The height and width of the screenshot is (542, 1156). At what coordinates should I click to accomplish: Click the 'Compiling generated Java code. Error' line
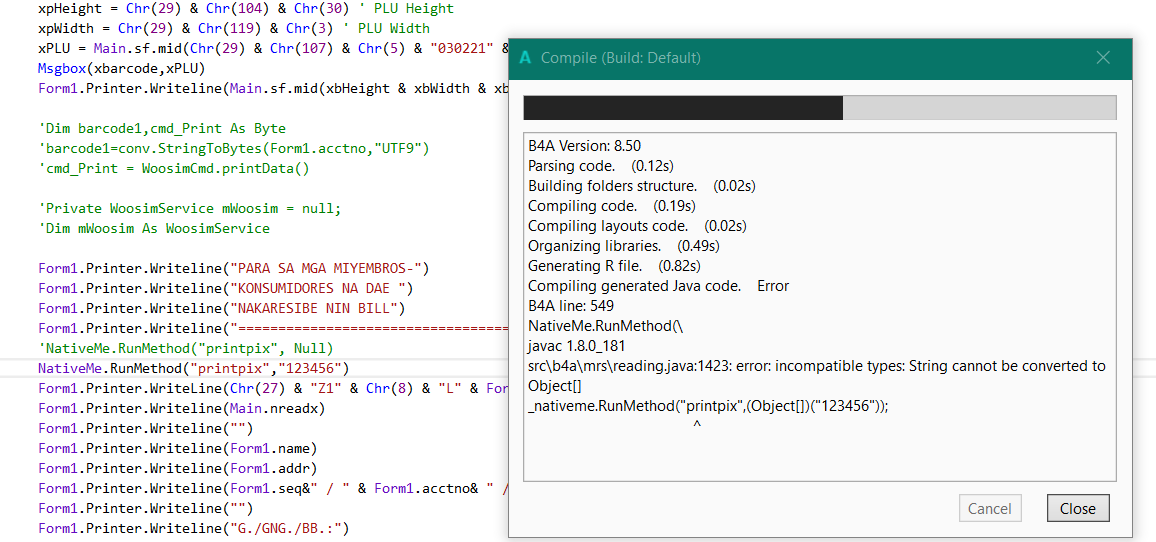pos(658,286)
